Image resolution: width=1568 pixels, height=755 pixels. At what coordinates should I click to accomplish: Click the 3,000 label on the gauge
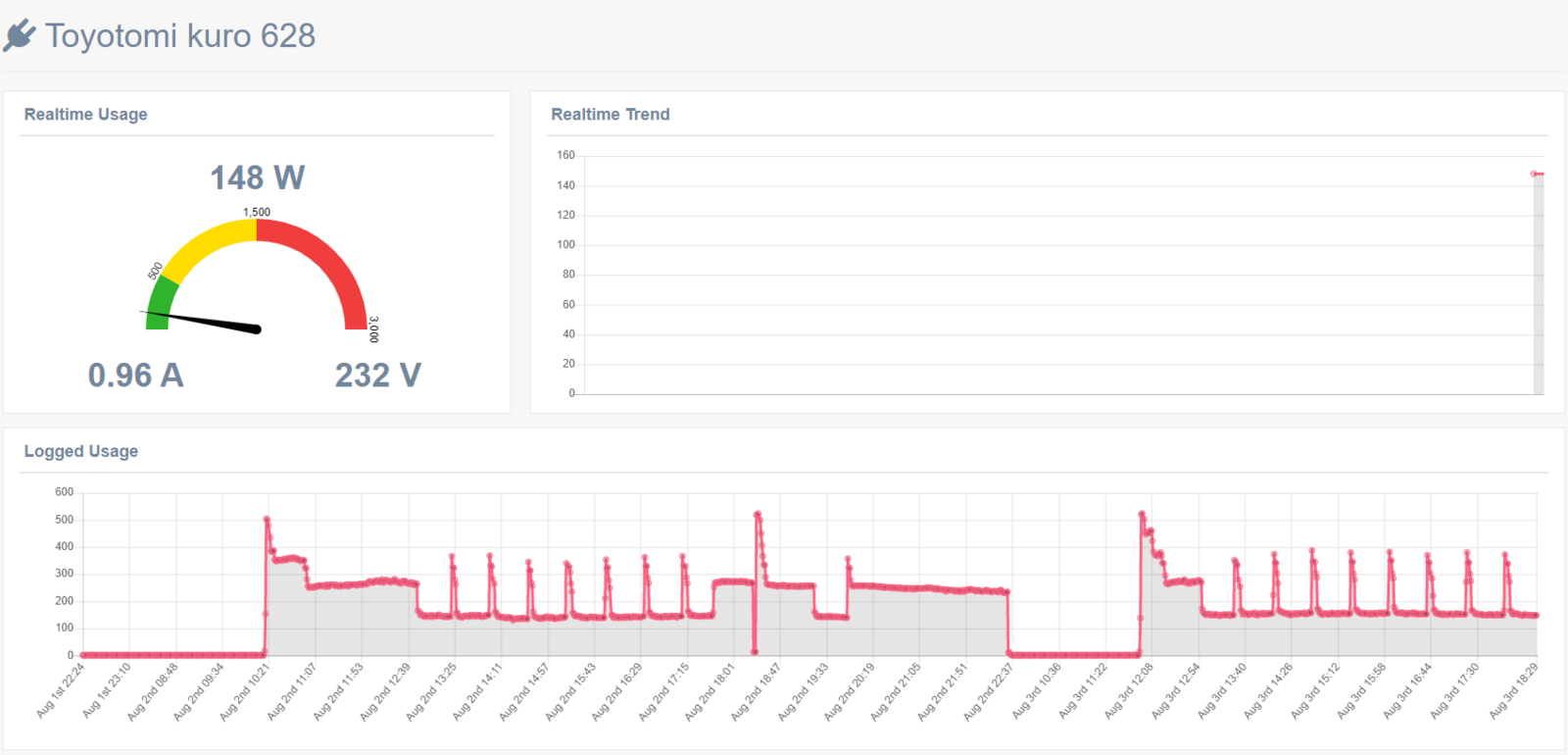[373, 329]
